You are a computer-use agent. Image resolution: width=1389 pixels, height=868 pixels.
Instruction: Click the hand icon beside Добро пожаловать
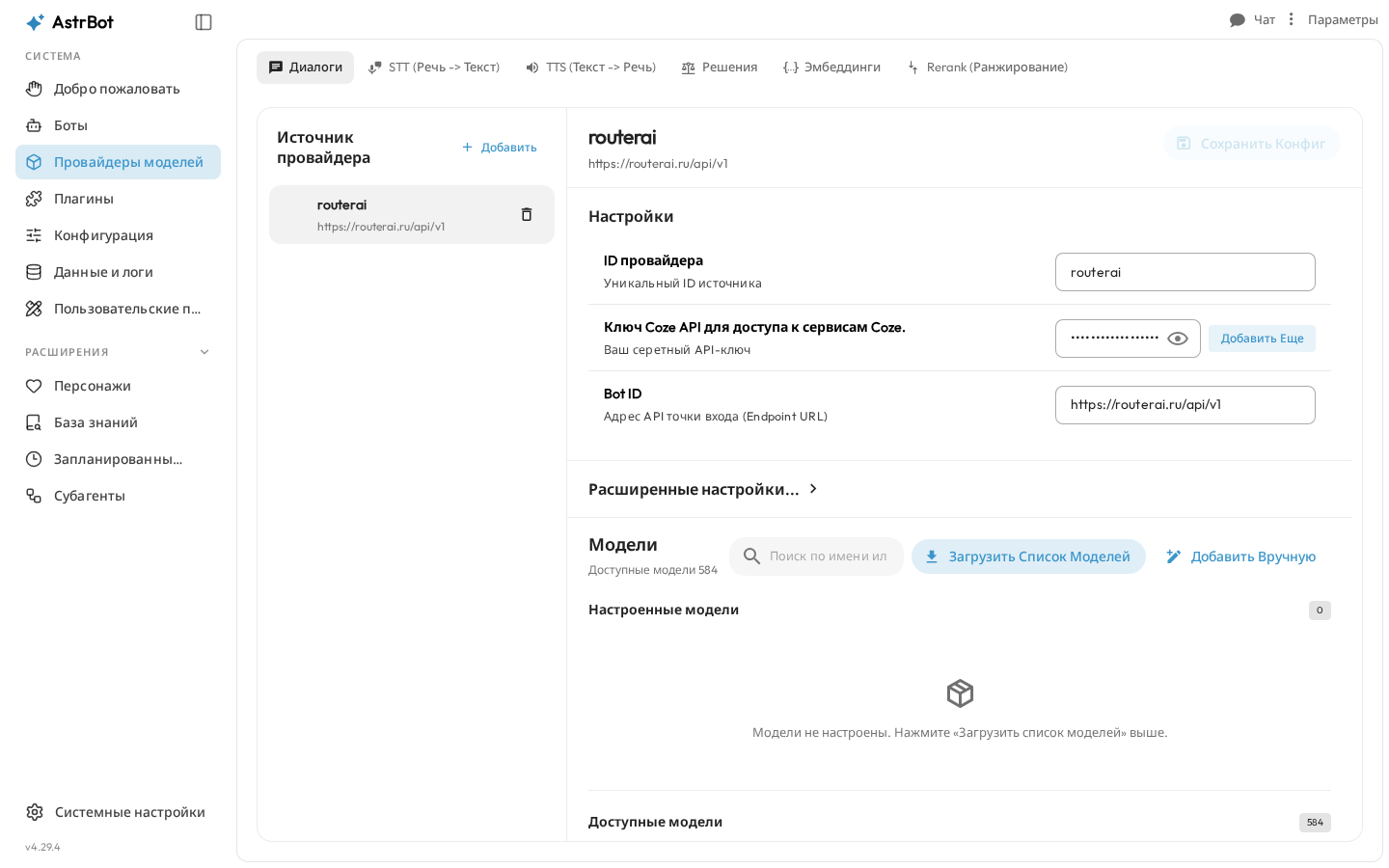point(34,89)
